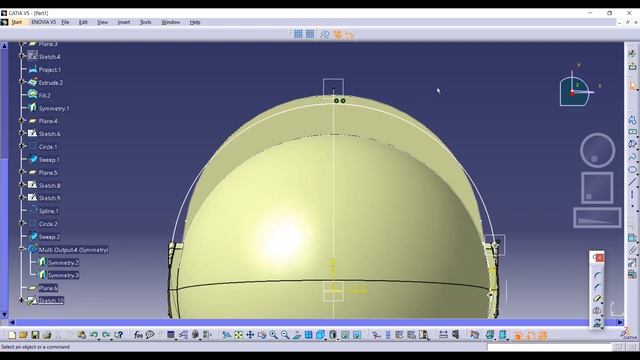Close the small floating toolbar with red X
Screen dimensions: 640x360
599,258
